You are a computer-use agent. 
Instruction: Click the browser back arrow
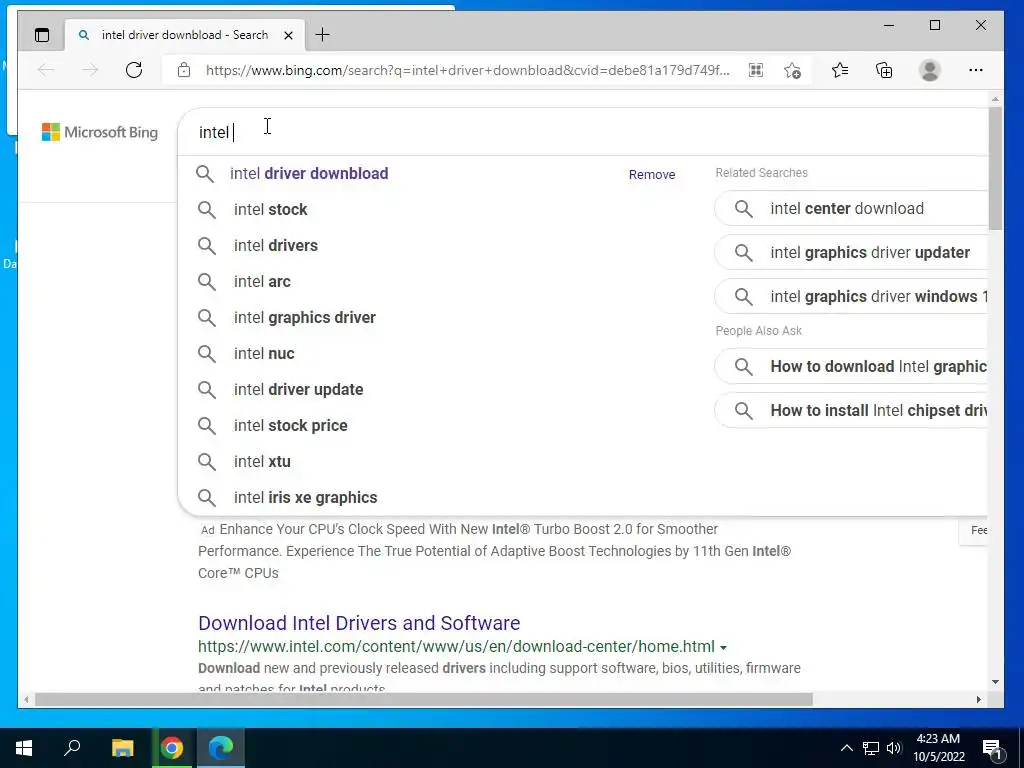click(46, 70)
